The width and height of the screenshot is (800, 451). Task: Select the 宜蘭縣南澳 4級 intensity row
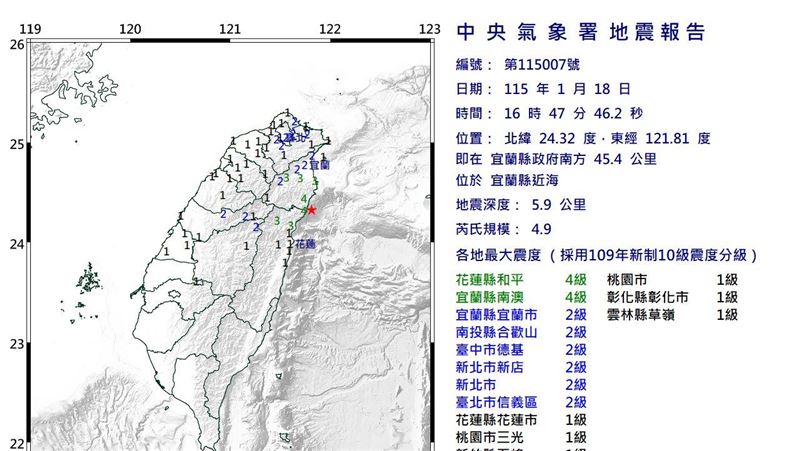[521, 298]
